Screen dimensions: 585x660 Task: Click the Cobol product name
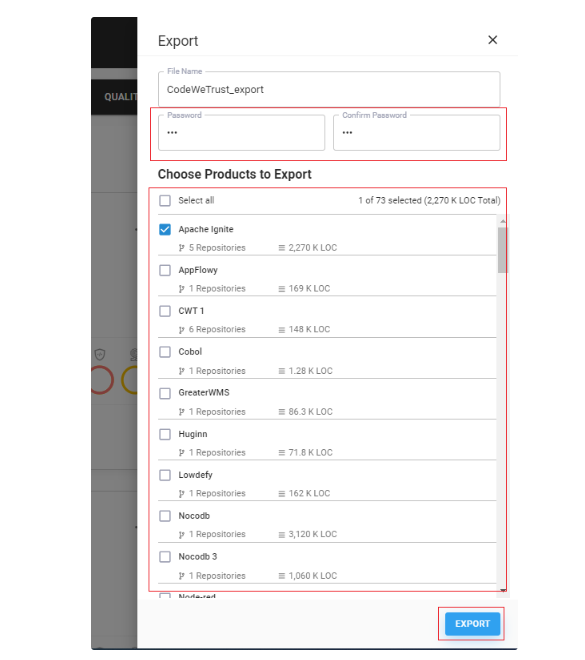[190, 352]
